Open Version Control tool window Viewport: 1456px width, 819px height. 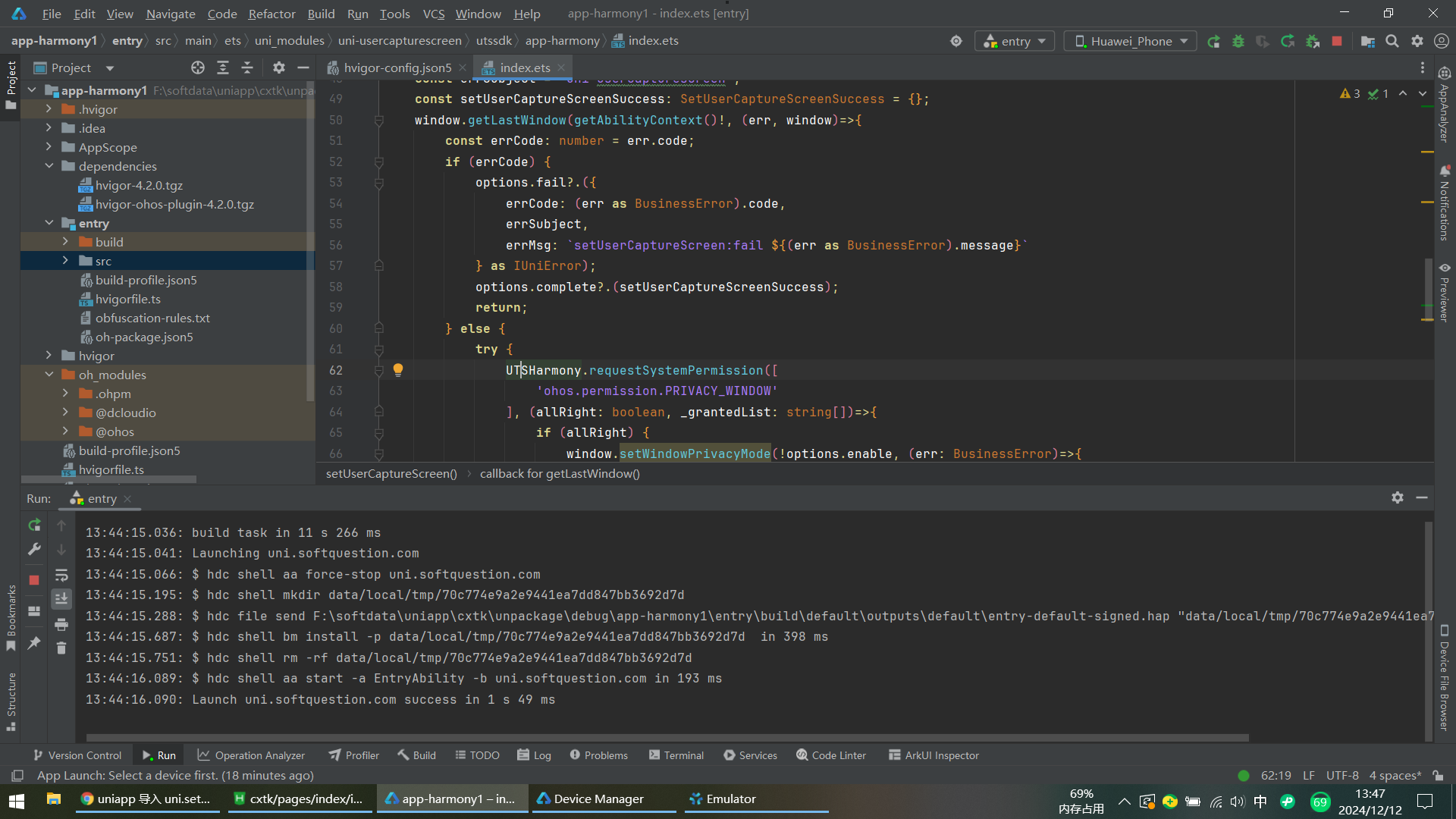click(x=77, y=755)
